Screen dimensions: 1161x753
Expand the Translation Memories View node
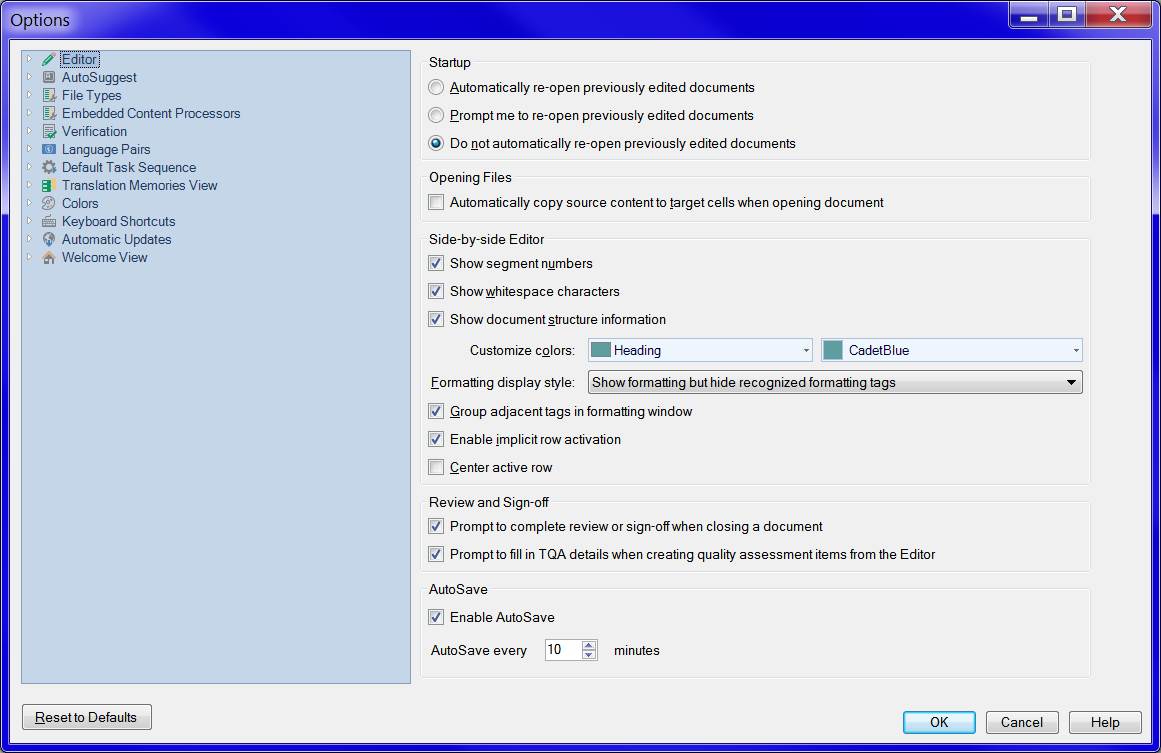pos(29,184)
